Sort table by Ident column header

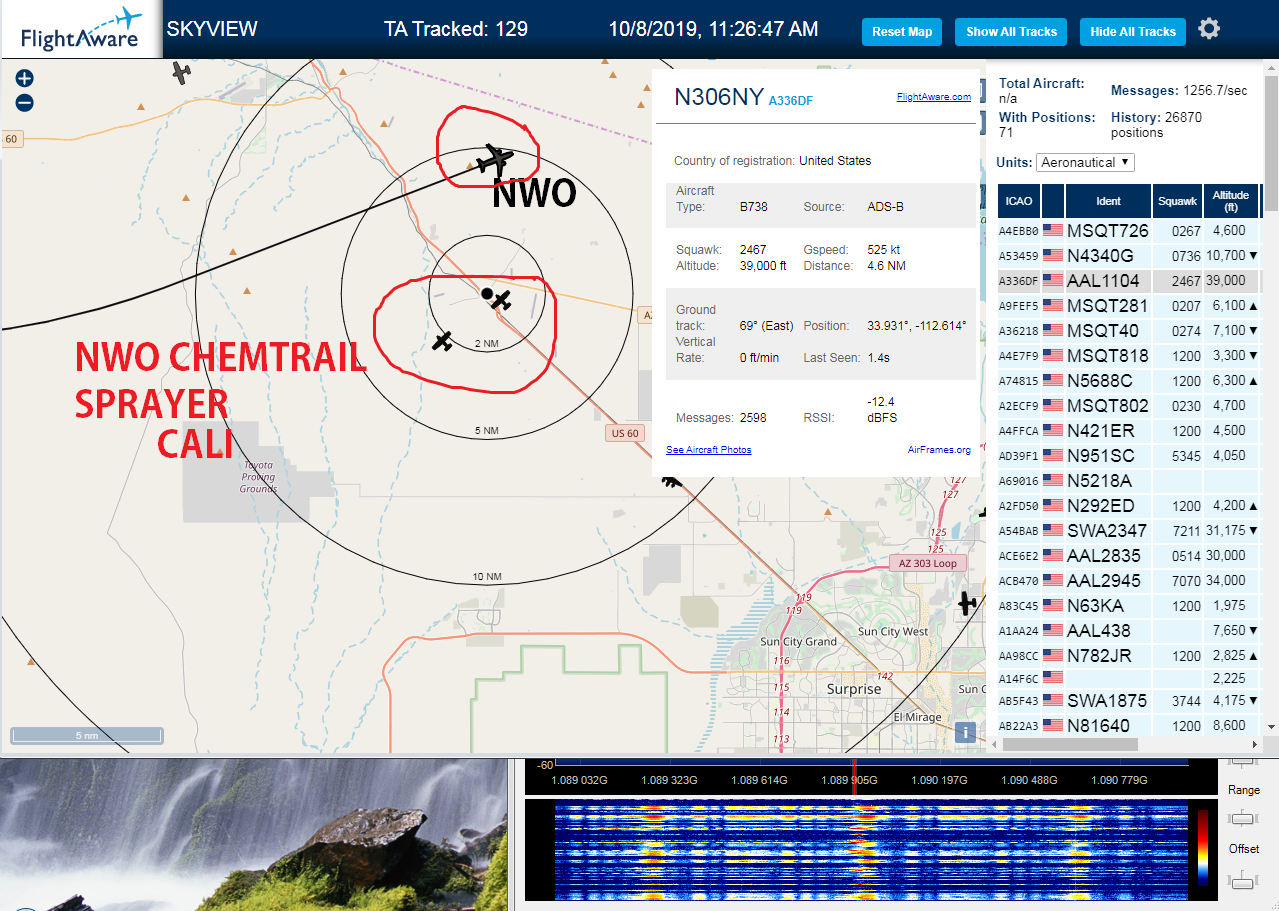pos(1108,201)
